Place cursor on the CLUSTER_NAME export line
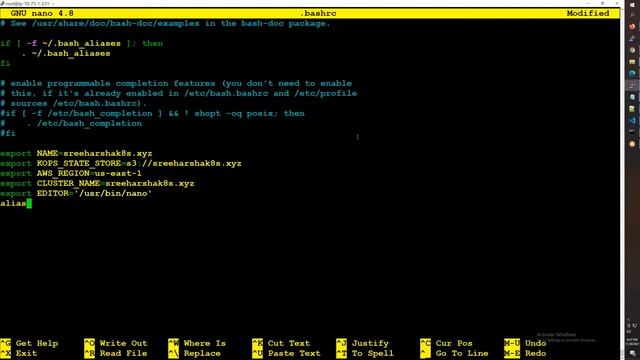 97,183
